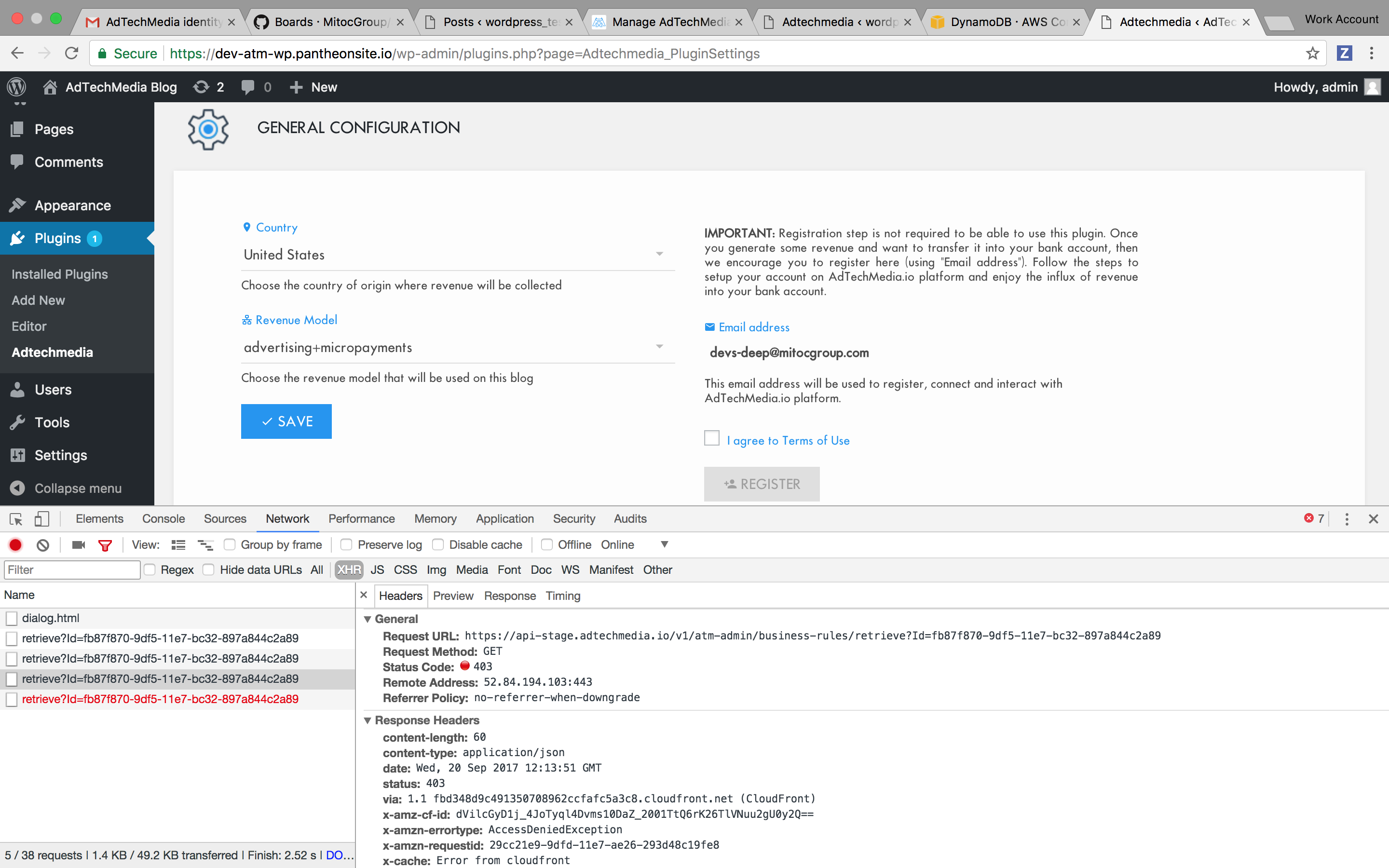Screen dimensions: 1389x868
Task: Enable Disable cache
Action: [x=438, y=544]
